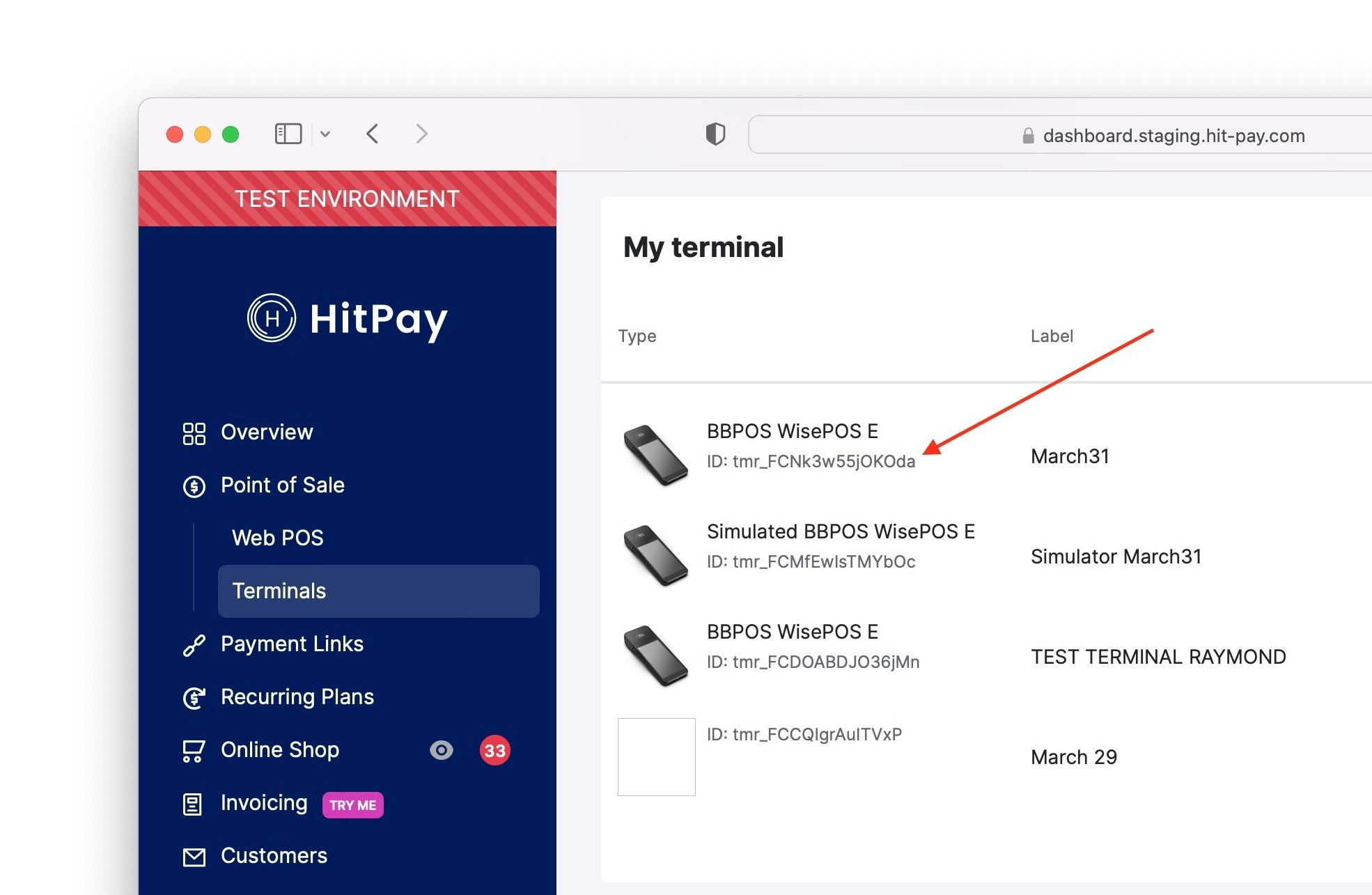Click the Overview grid icon
This screenshot has width=1372, height=895.
(x=194, y=433)
